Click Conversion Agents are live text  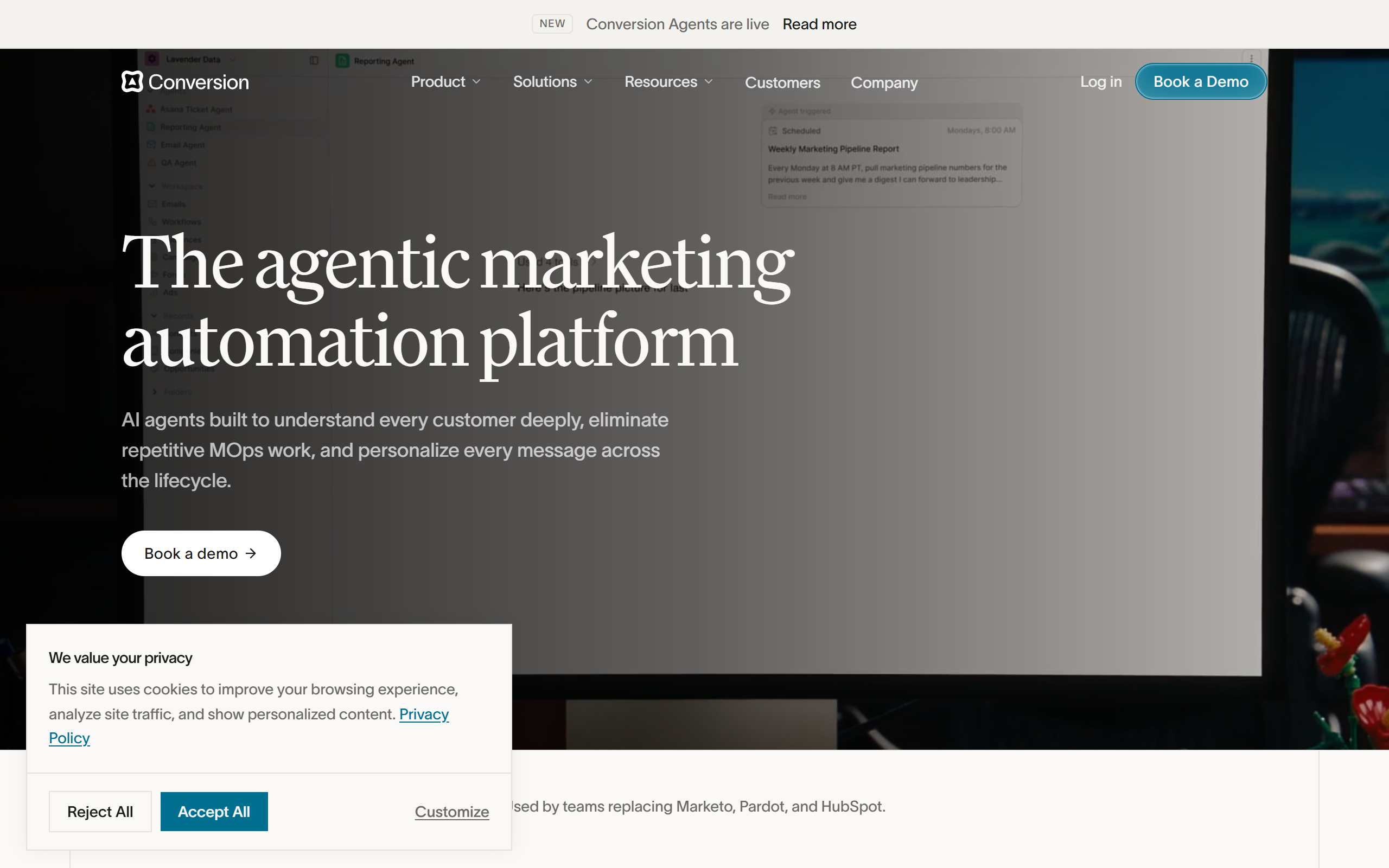pos(677,24)
